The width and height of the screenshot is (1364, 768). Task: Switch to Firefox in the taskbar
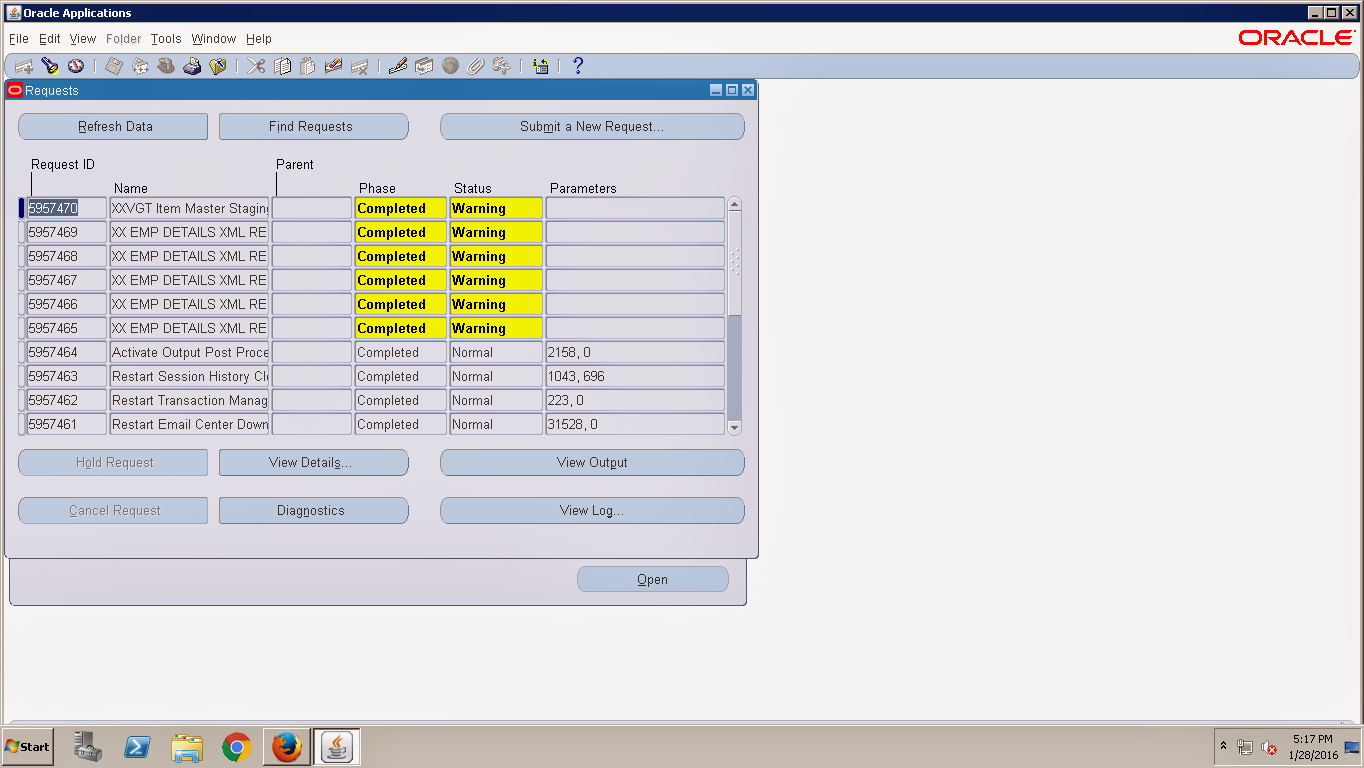(286, 747)
